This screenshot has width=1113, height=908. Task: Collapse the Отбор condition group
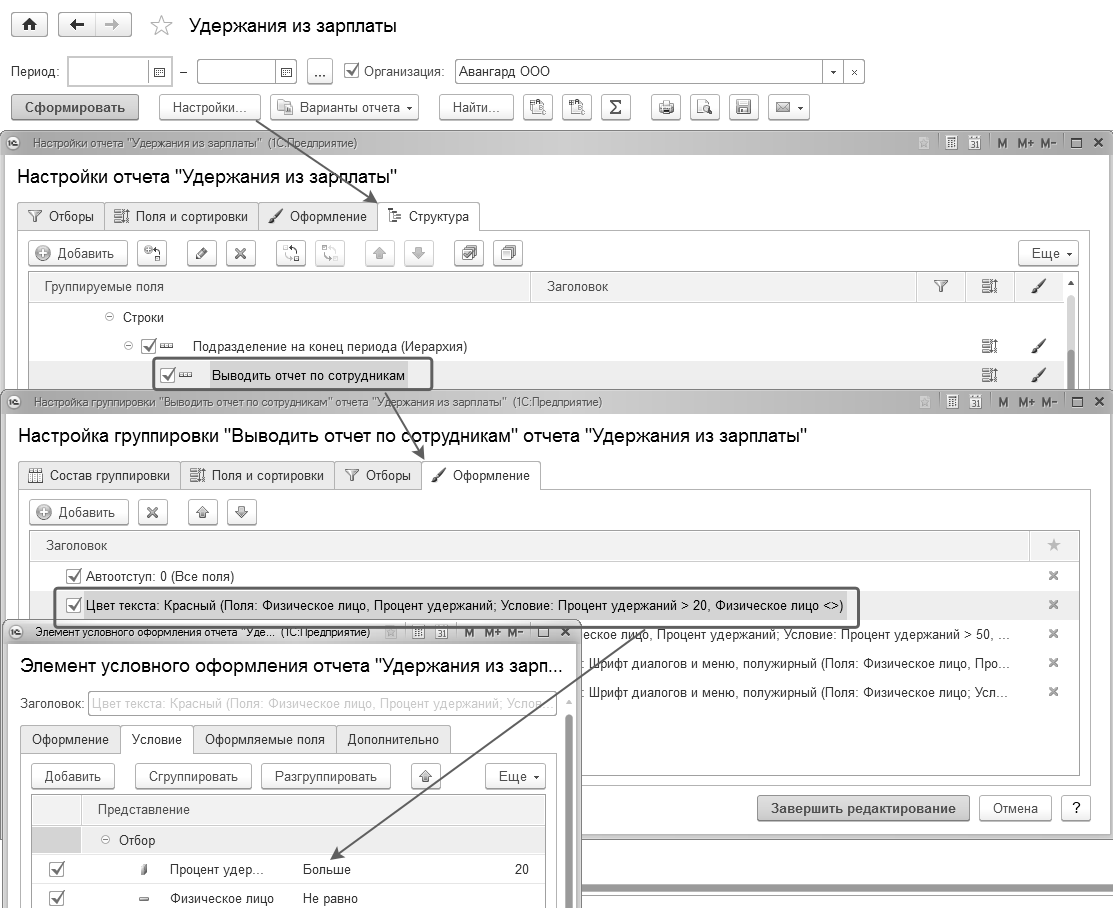(105, 840)
